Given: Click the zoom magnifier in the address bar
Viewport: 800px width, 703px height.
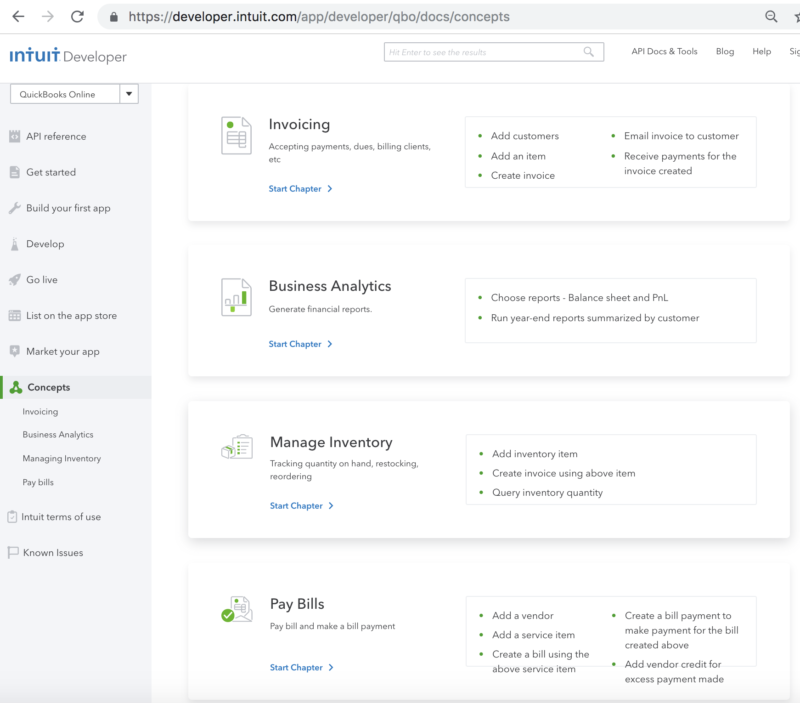Looking at the screenshot, I should coord(771,16).
